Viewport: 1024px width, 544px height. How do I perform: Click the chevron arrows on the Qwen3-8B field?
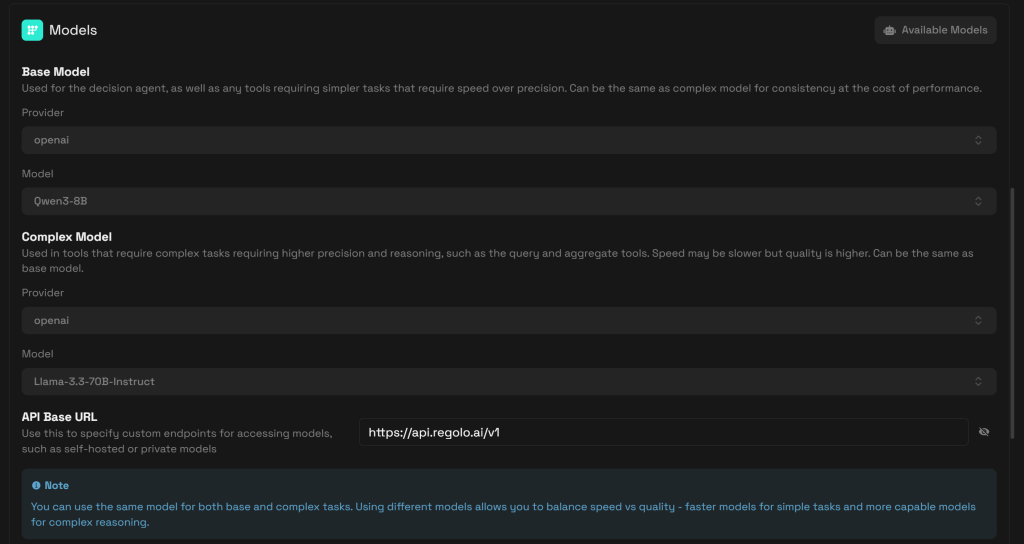(978, 201)
